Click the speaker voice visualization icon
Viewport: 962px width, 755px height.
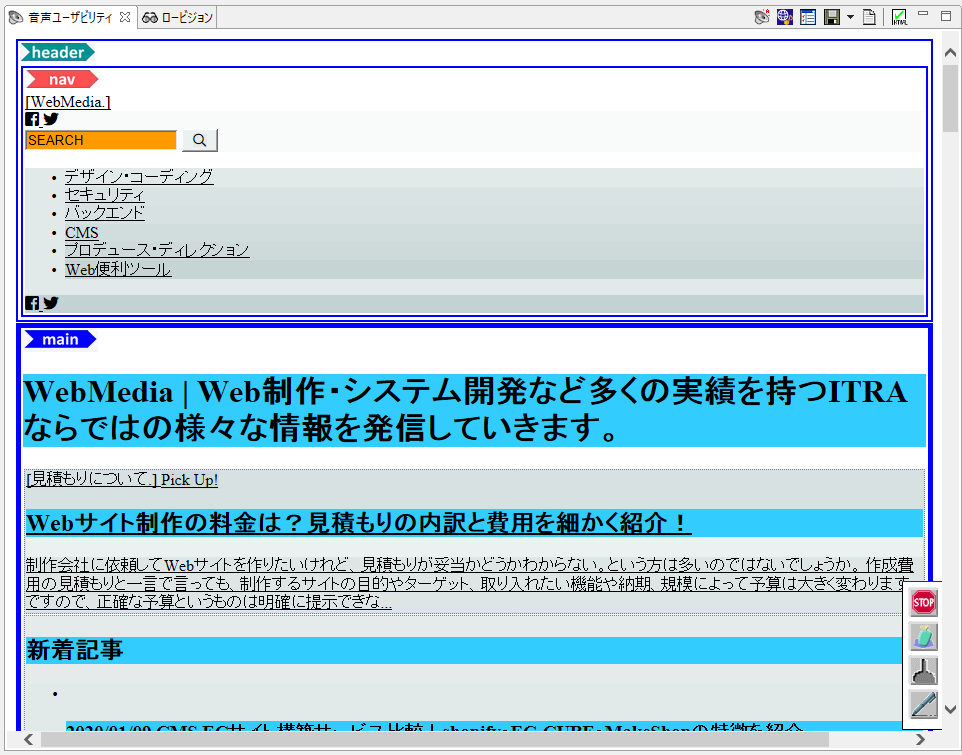(x=762, y=17)
